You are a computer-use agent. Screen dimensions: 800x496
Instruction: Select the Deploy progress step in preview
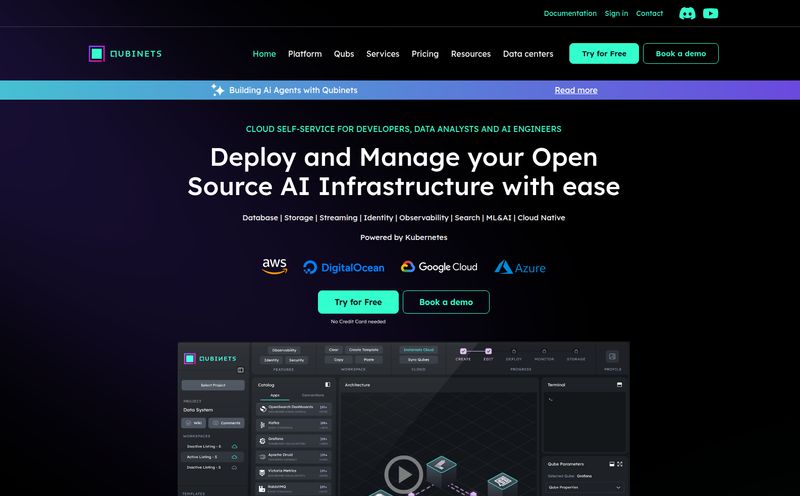pos(514,352)
